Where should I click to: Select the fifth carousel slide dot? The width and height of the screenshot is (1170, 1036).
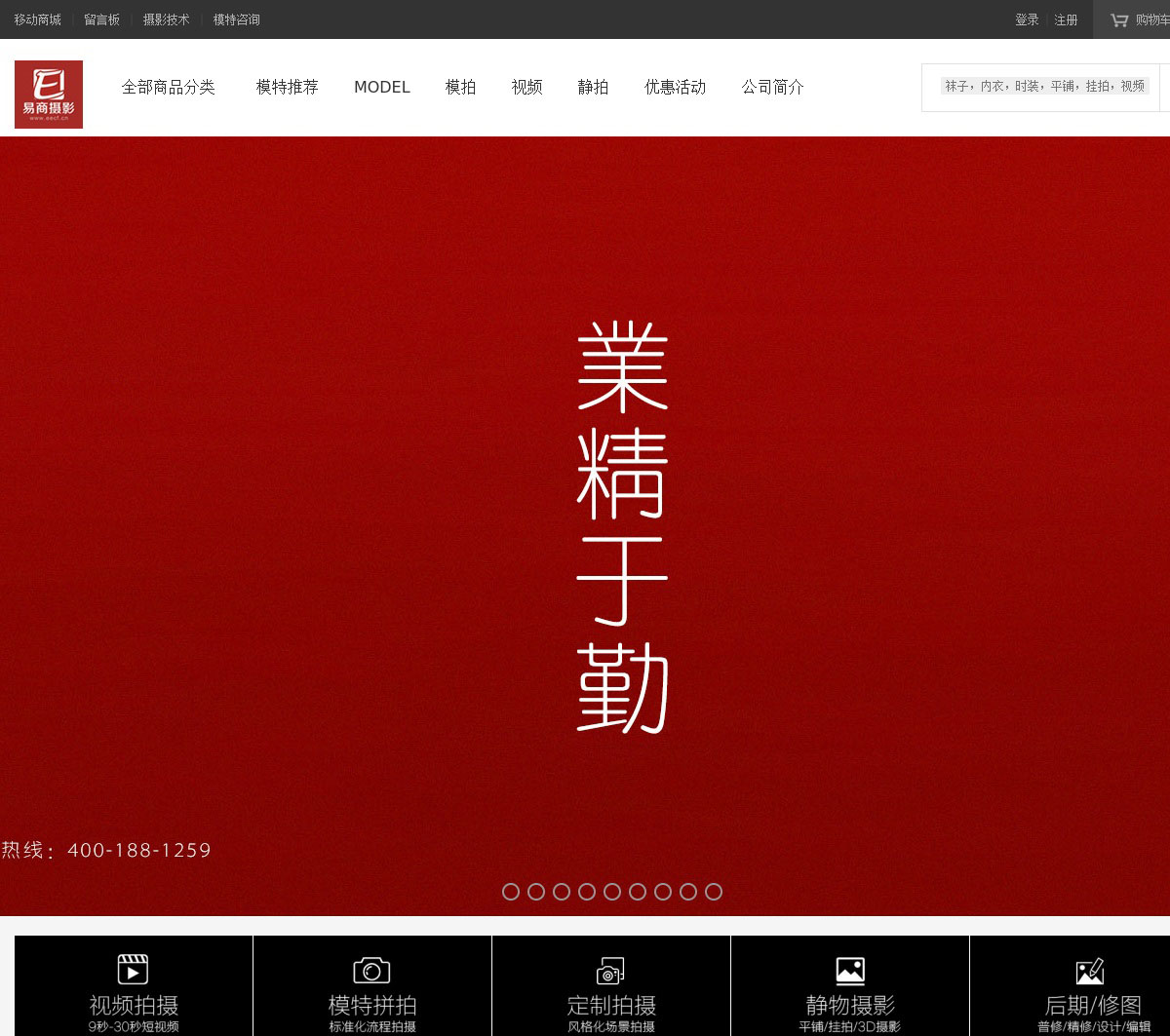tap(612, 892)
